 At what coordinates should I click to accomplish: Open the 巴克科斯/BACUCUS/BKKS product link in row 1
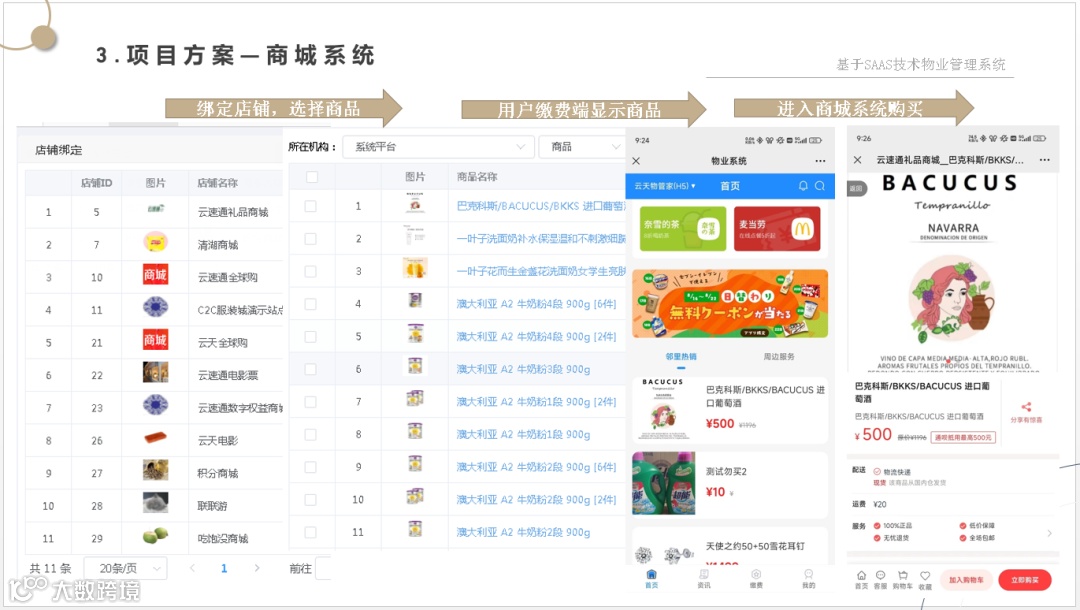(541, 206)
